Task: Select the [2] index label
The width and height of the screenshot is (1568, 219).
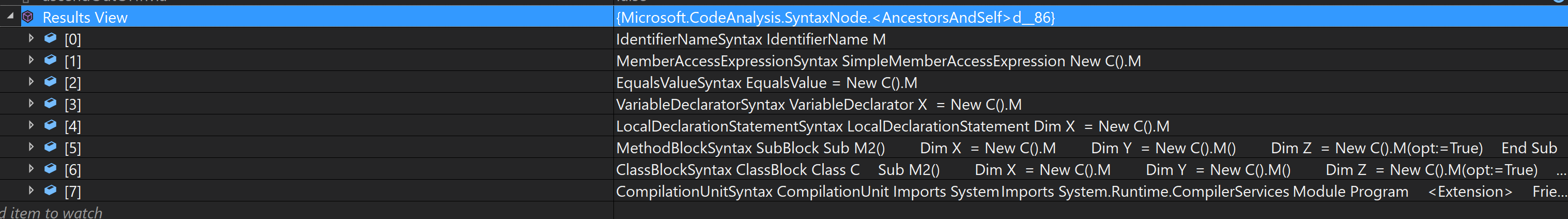Action: click(72, 83)
